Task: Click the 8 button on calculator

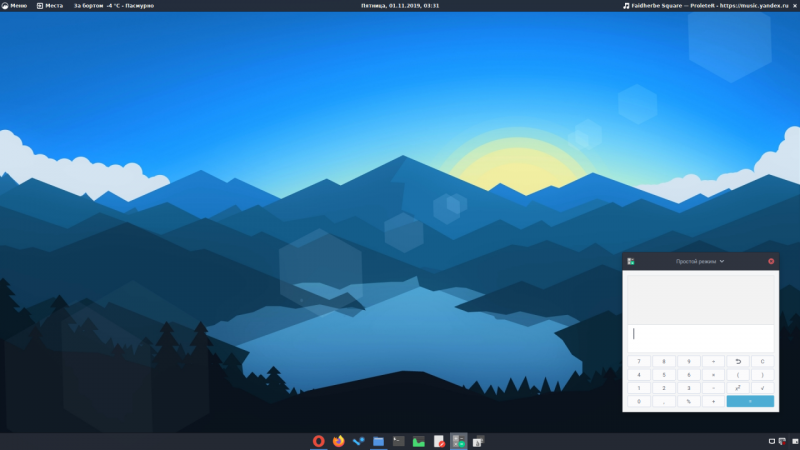Action: coord(664,361)
